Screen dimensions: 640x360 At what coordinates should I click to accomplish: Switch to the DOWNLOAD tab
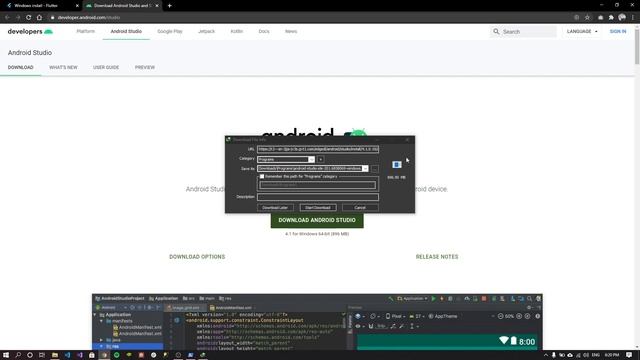pos(20,67)
